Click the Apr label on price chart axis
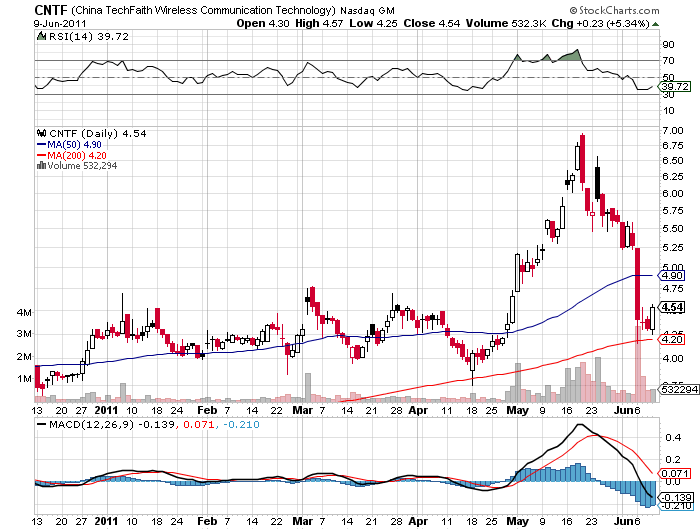 418,410
